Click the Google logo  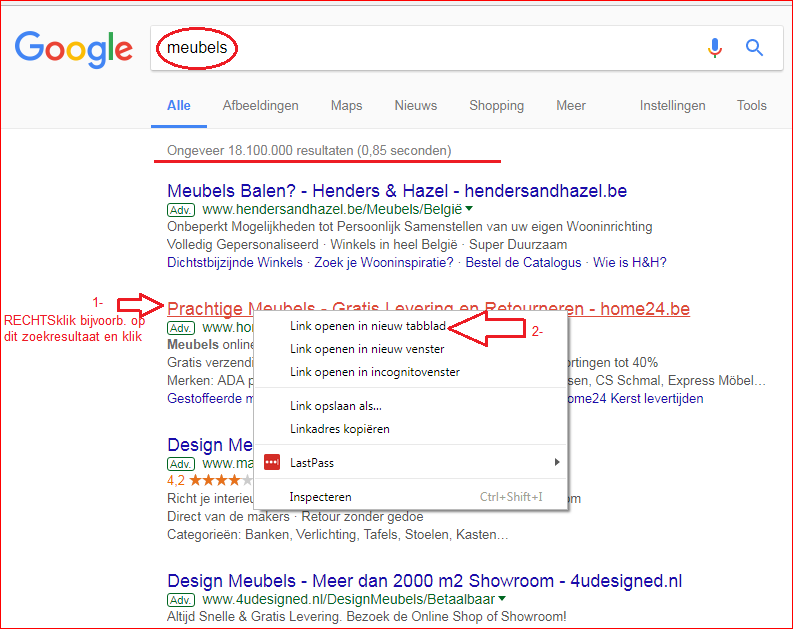(x=73, y=48)
